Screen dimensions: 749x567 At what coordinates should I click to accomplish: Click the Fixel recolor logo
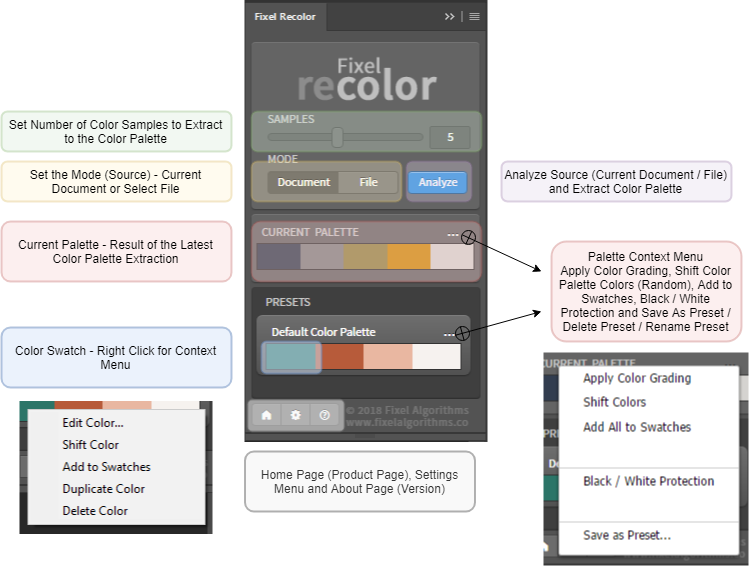367,79
